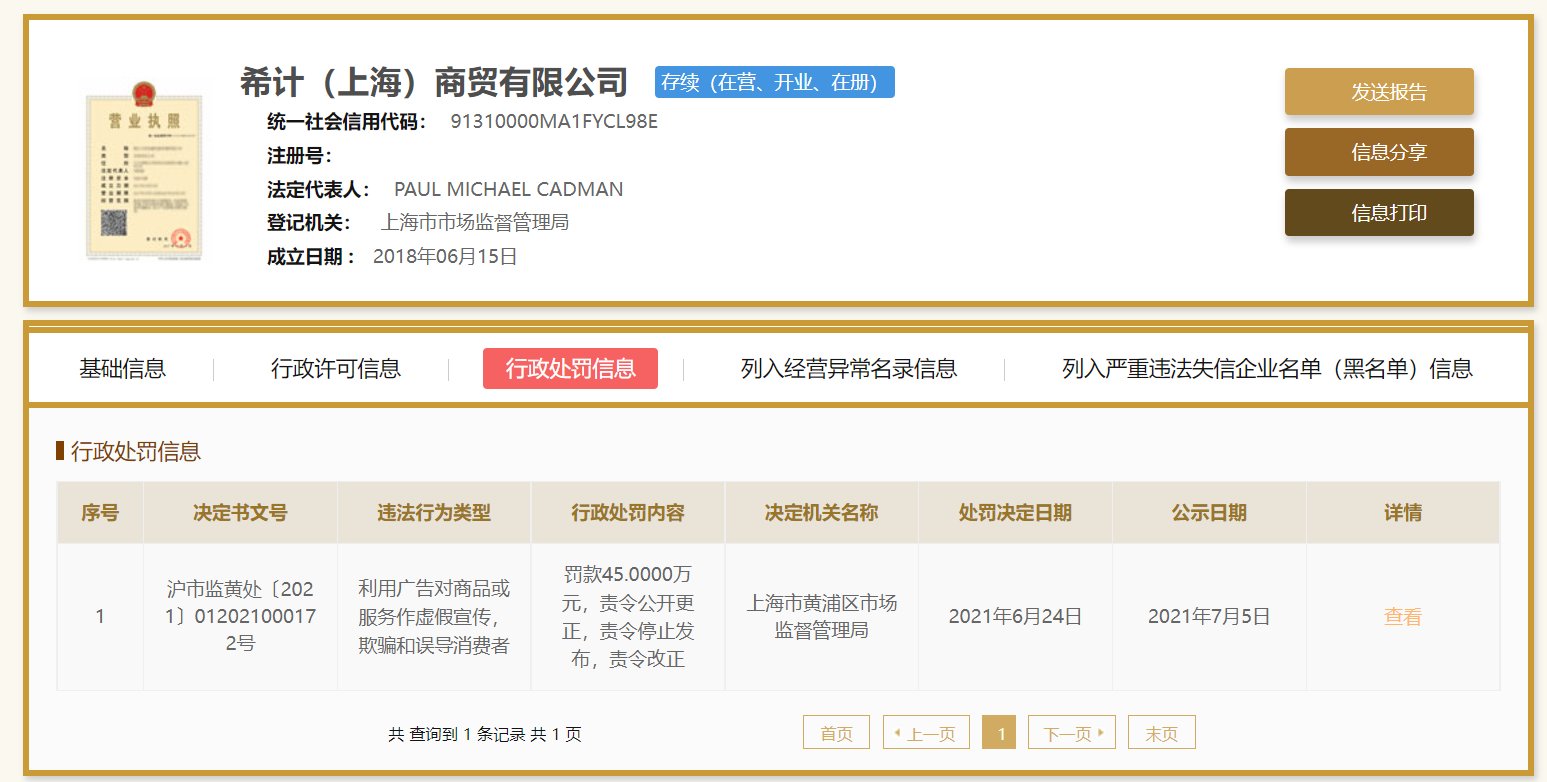Click the 发送报告 button
Viewport: 1547px width, 782px height.
coord(1379,92)
